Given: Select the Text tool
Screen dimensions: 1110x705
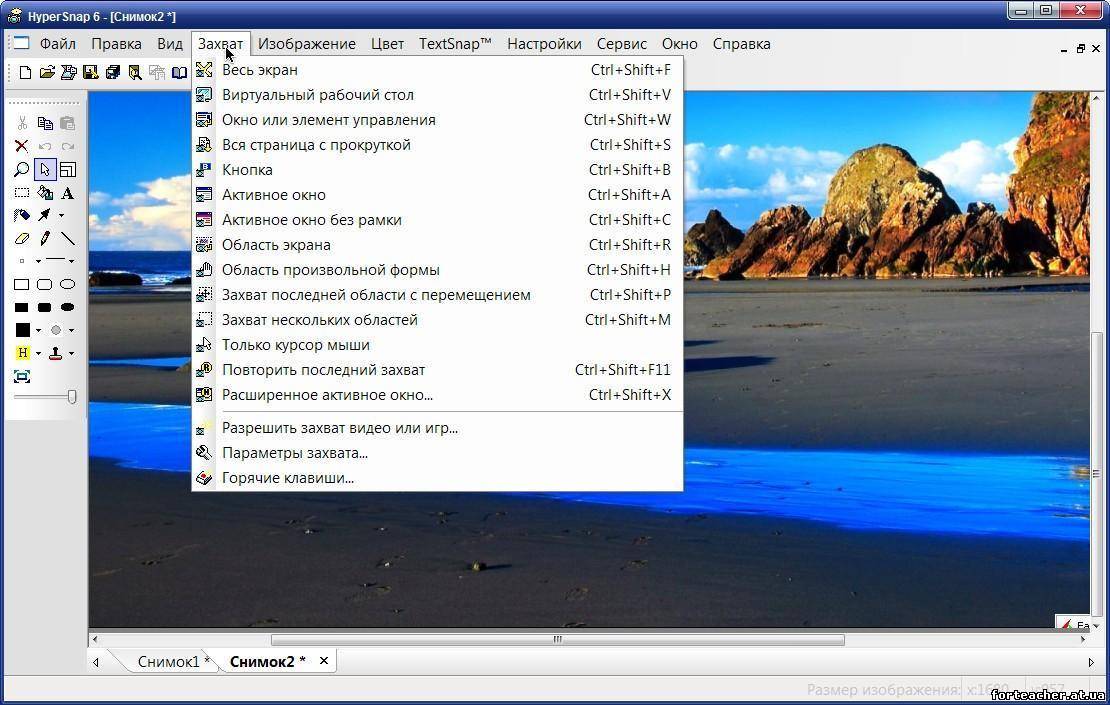Looking at the screenshot, I should point(68,193).
